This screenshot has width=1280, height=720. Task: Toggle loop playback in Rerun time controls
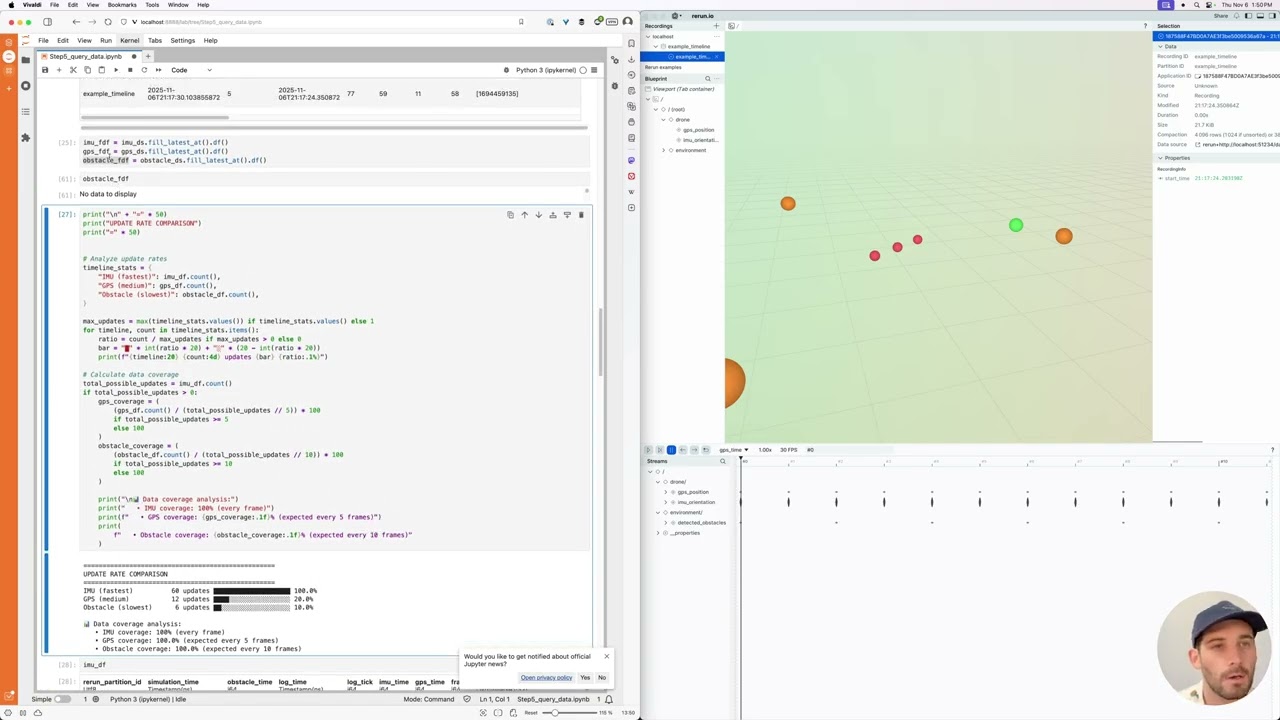(x=706, y=450)
